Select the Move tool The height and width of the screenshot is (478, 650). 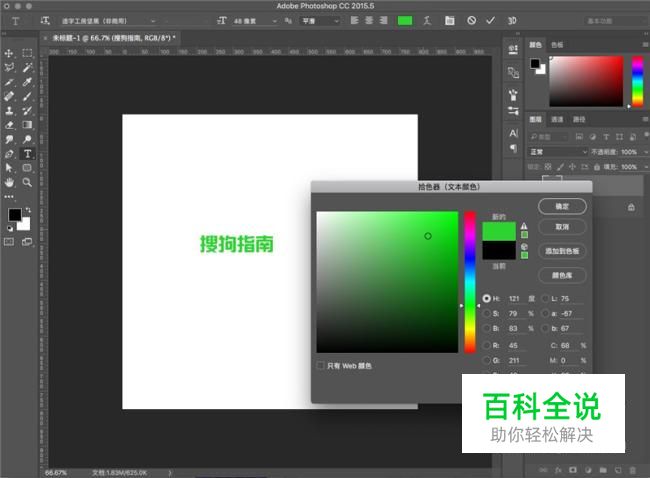tap(9, 53)
